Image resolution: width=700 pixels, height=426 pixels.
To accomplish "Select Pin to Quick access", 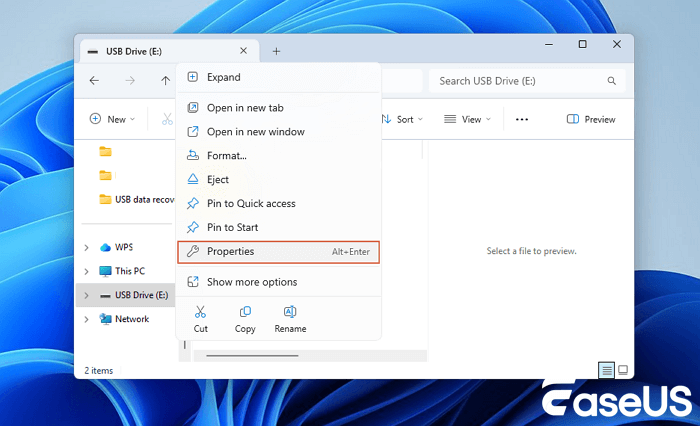I will (279, 203).
